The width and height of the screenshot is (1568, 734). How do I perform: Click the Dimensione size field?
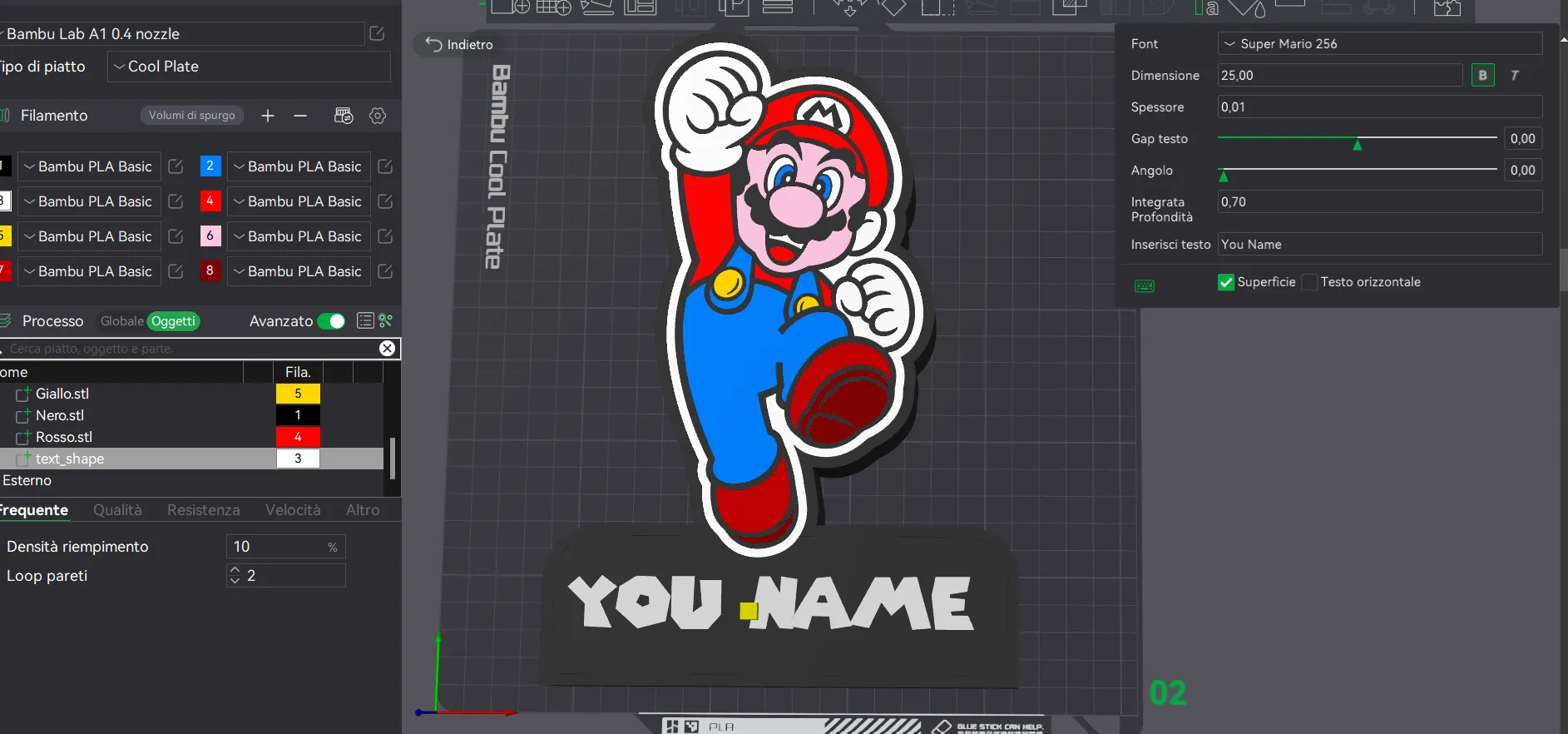click(x=1340, y=75)
